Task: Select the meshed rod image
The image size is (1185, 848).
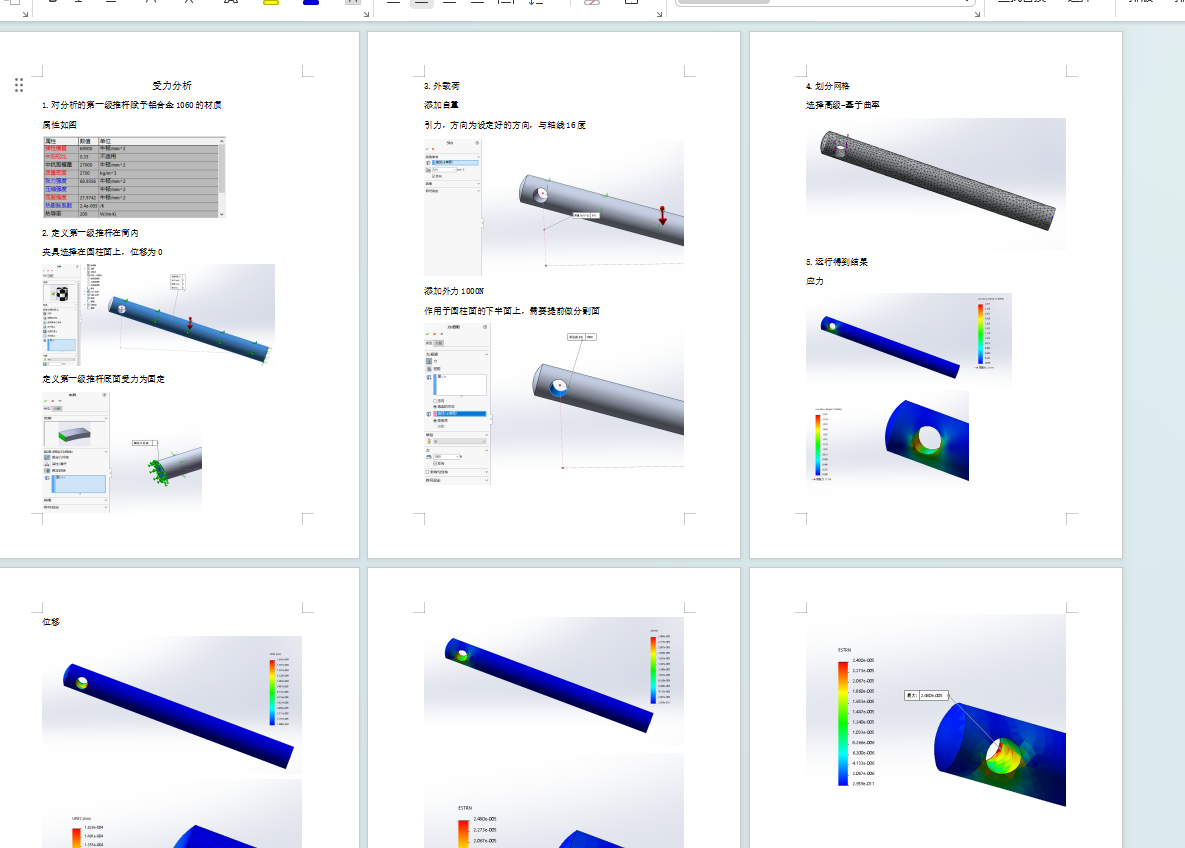Action: tap(936, 184)
